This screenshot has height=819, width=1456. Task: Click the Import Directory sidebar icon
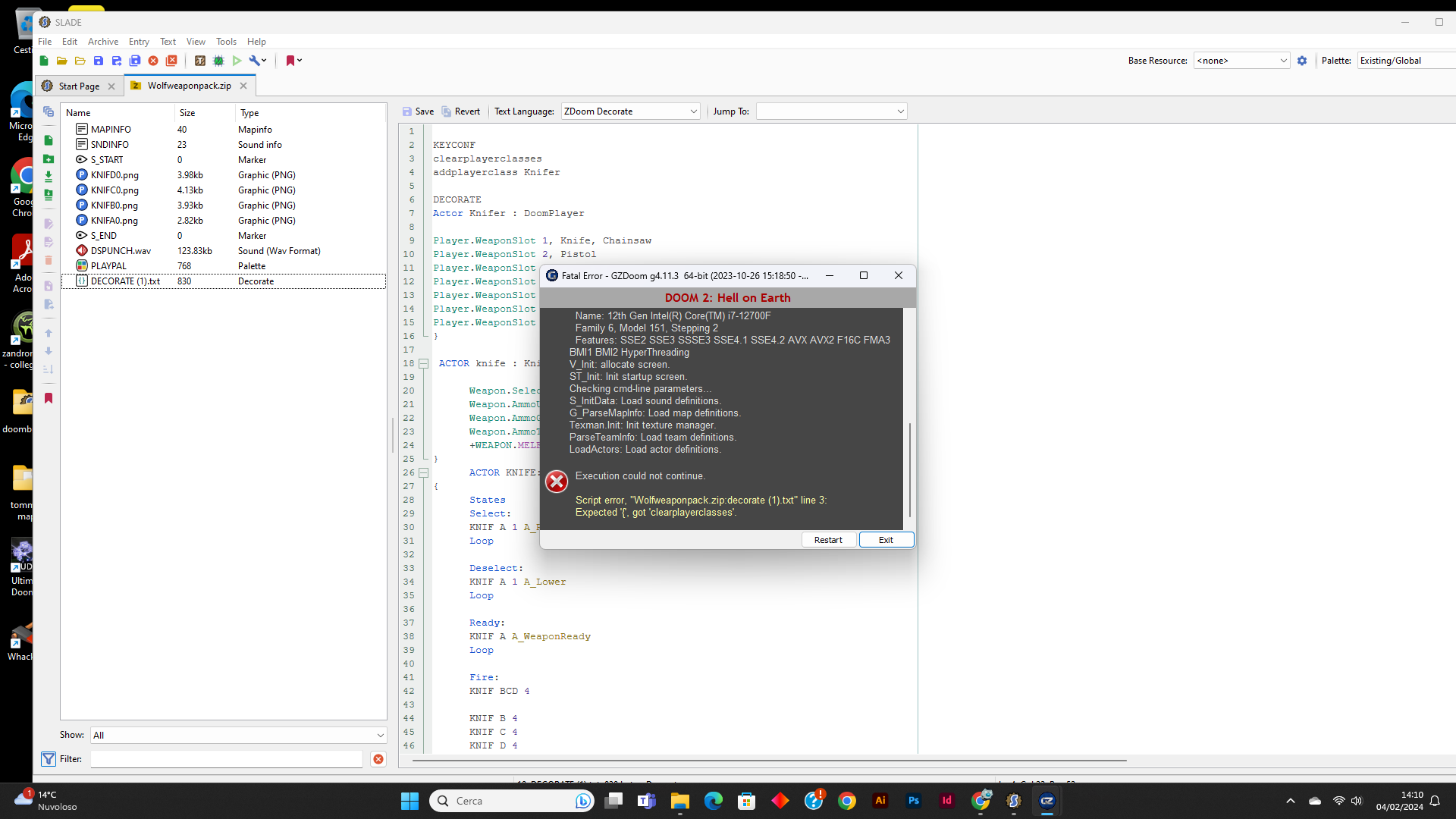(x=49, y=194)
